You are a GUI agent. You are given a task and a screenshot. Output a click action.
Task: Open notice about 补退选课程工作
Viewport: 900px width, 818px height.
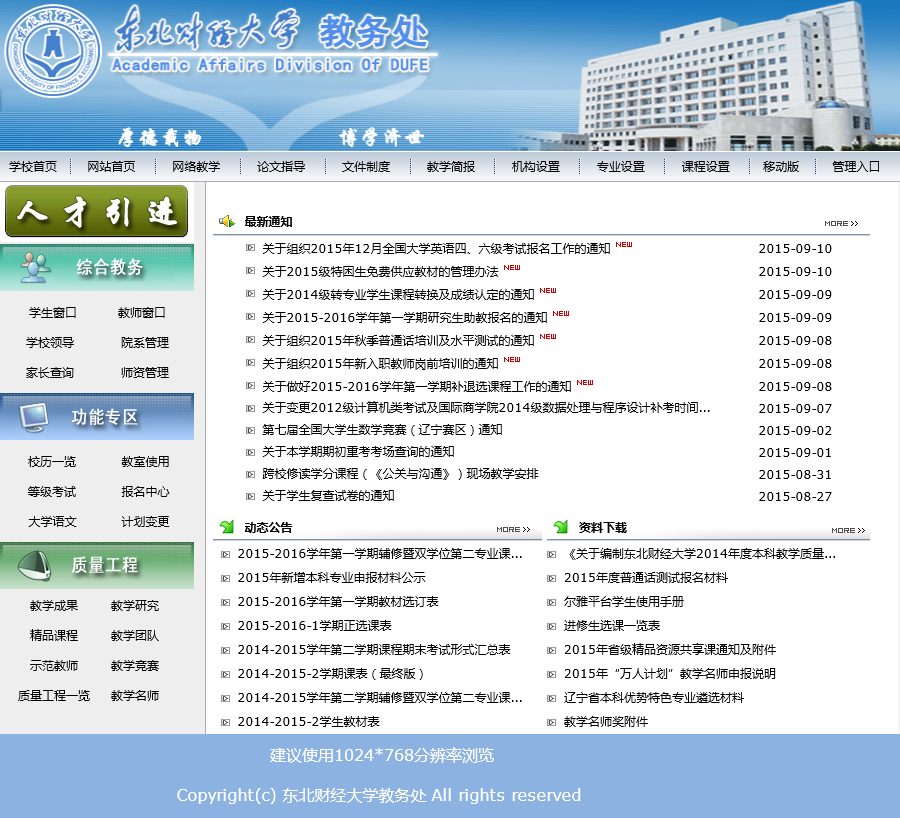[x=417, y=386]
